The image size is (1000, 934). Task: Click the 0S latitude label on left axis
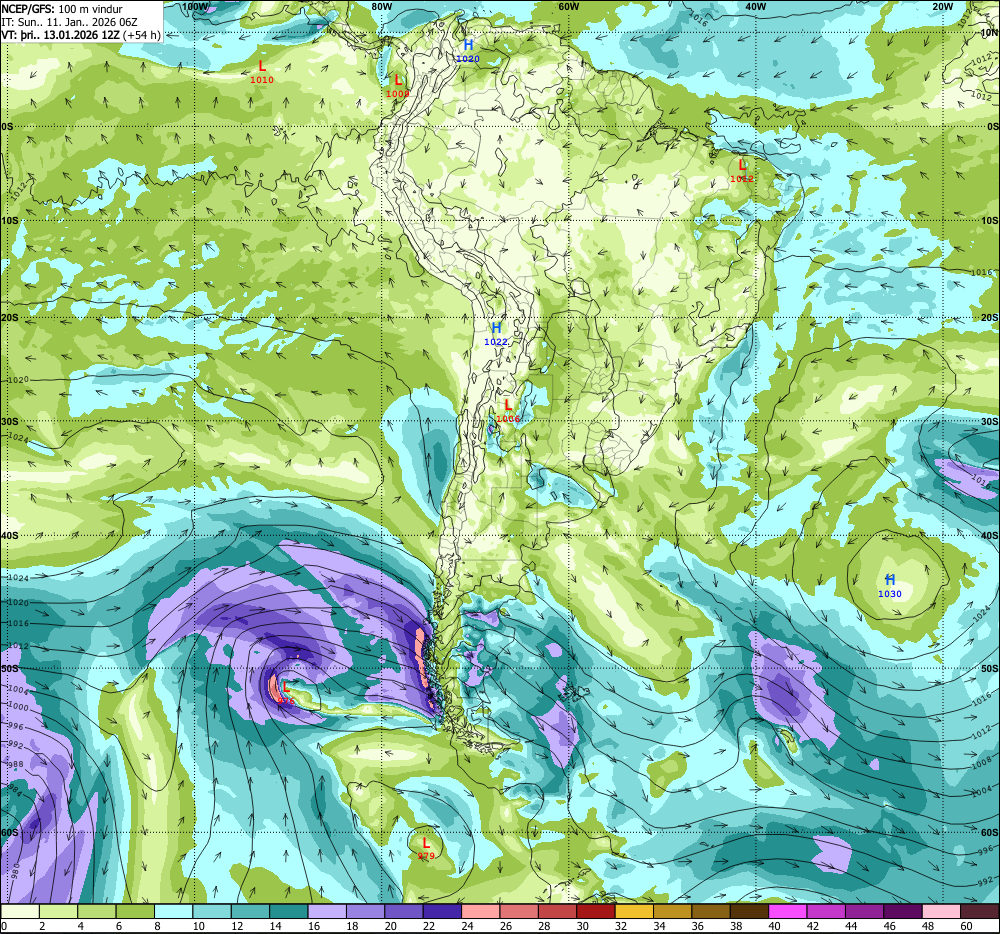coord(7,127)
